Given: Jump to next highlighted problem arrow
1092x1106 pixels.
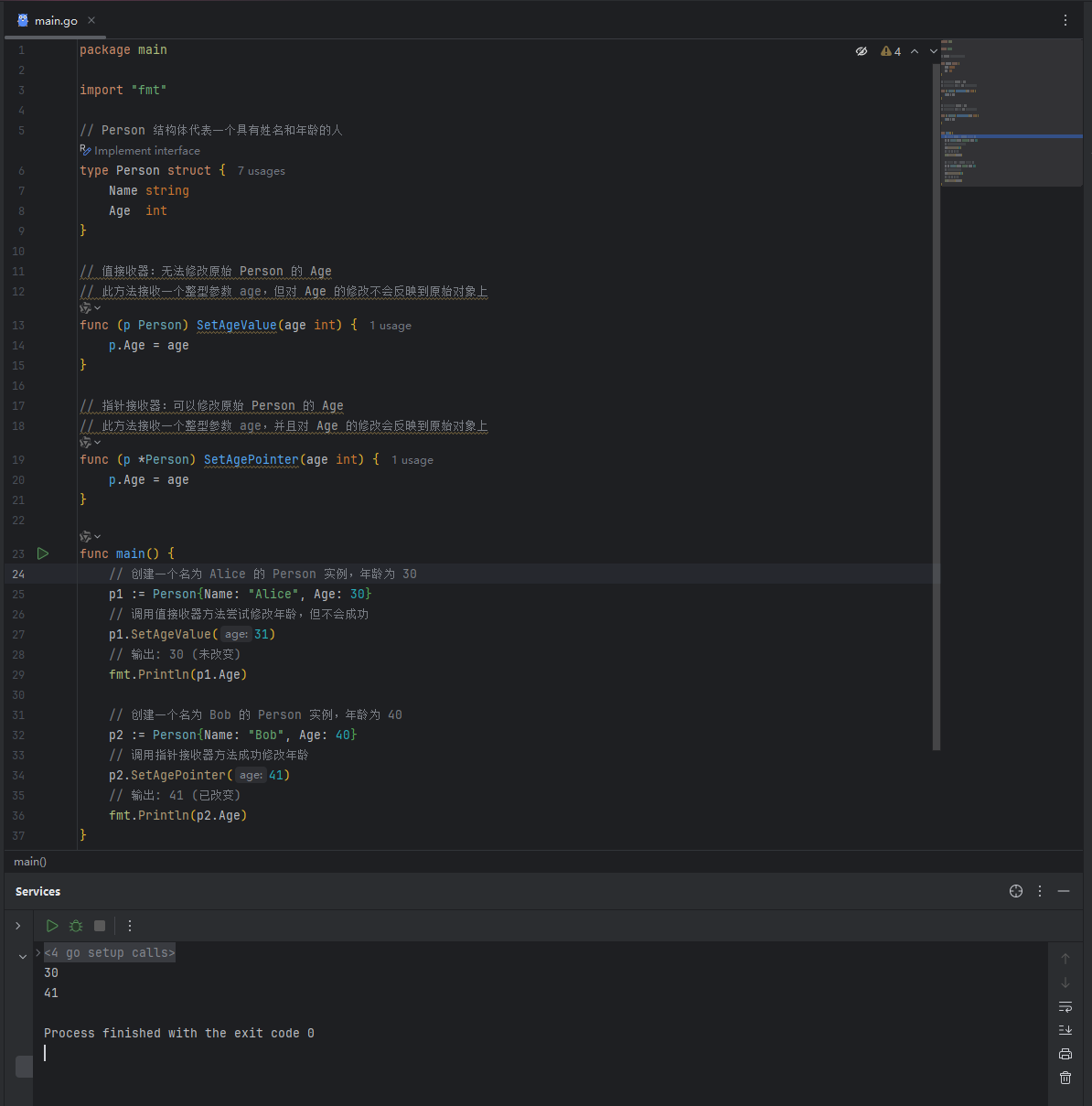Looking at the screenshot, I should pyautogui.click(x=933, y=51).
